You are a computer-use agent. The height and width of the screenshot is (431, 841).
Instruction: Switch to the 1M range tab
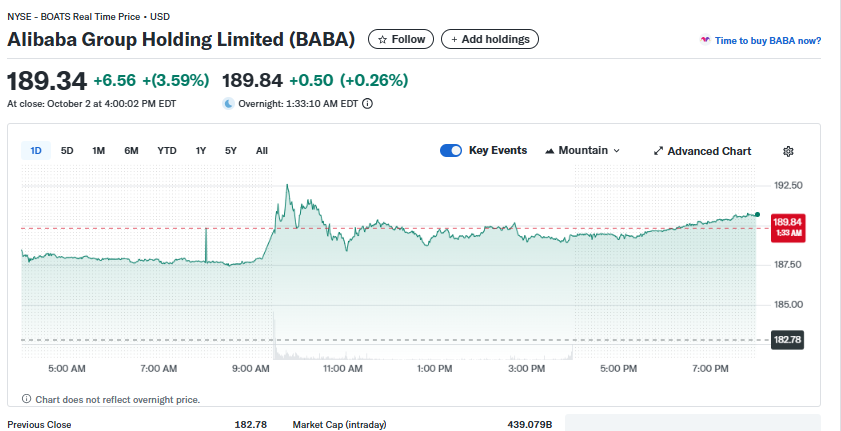98,151
